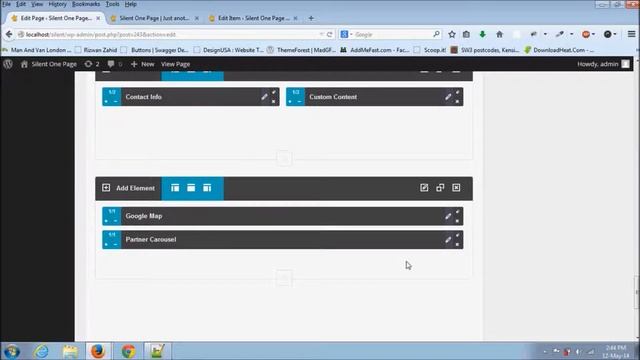Click Add Element button in lower section

[129, 188]
